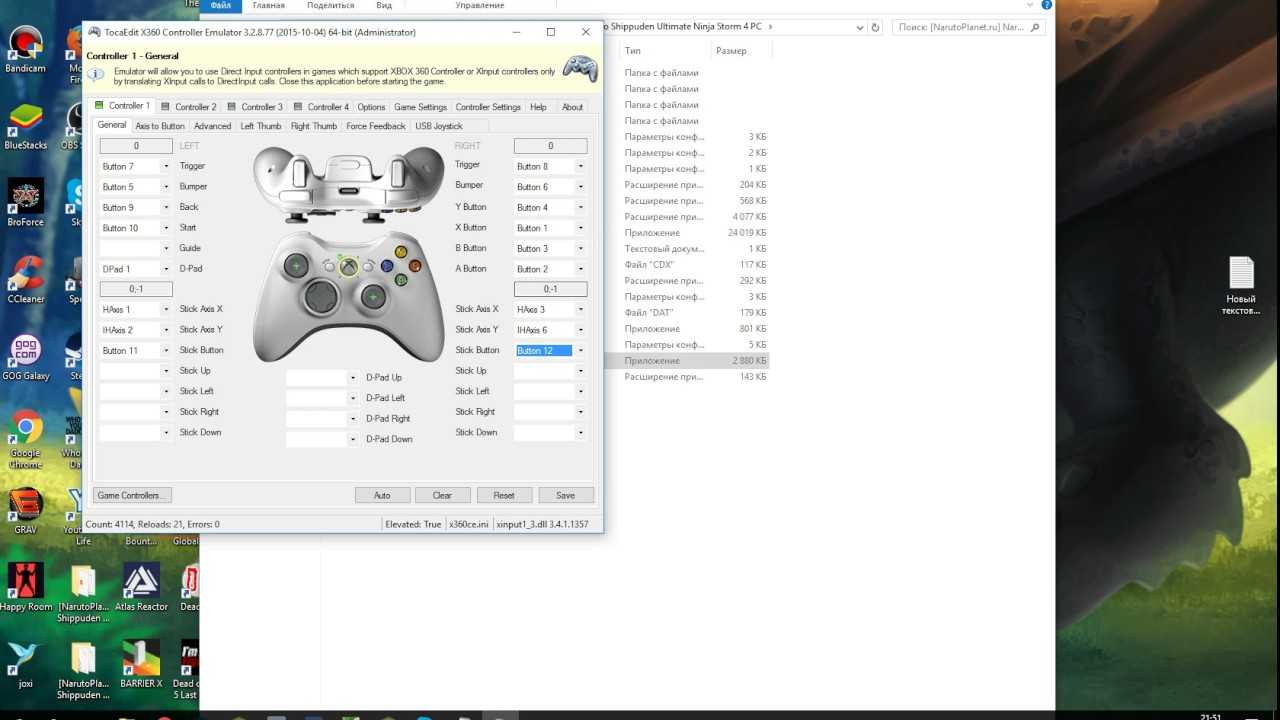
Task: Expand the left Stick Axis X dropdown HAxis 1
Action: point(166,310)
